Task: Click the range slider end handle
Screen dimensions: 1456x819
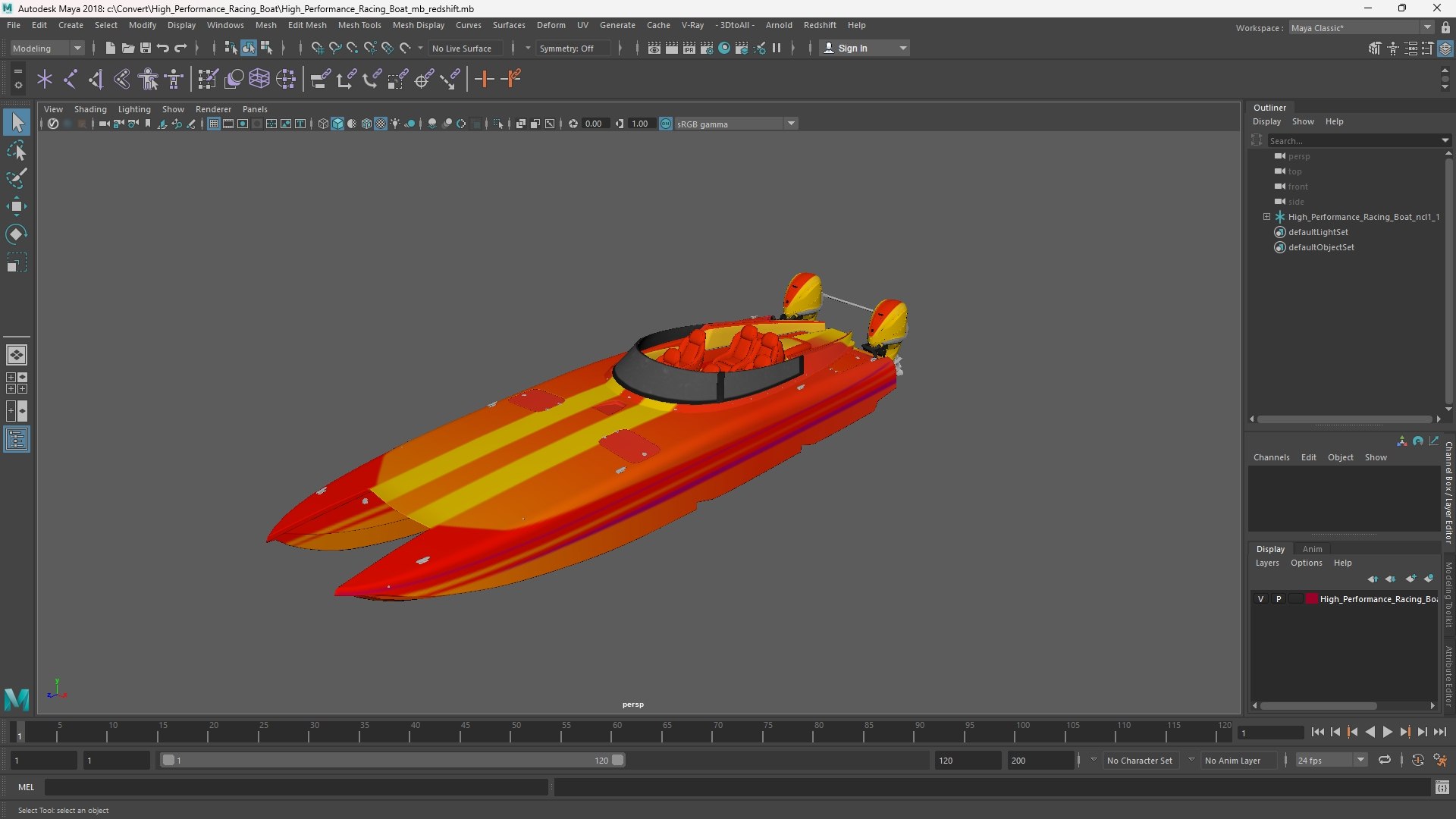Action: pyautogui.click(x=618, y=760)
